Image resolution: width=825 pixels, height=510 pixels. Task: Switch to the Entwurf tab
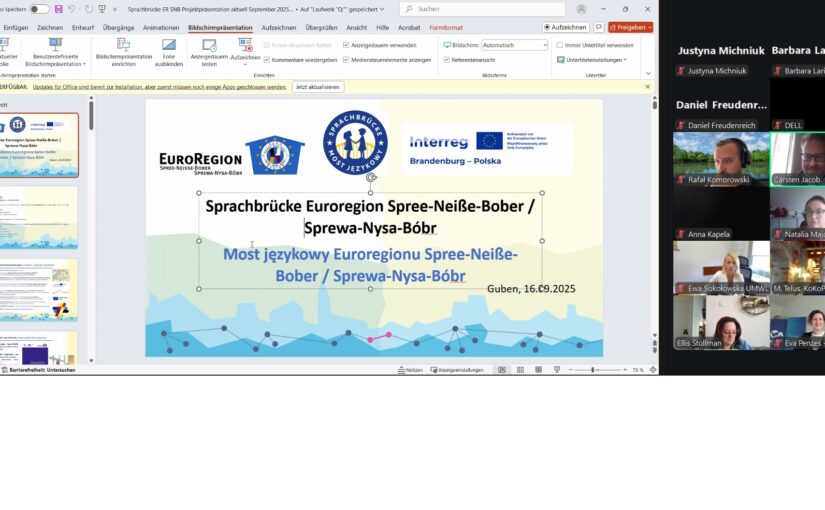coord(83,27)
